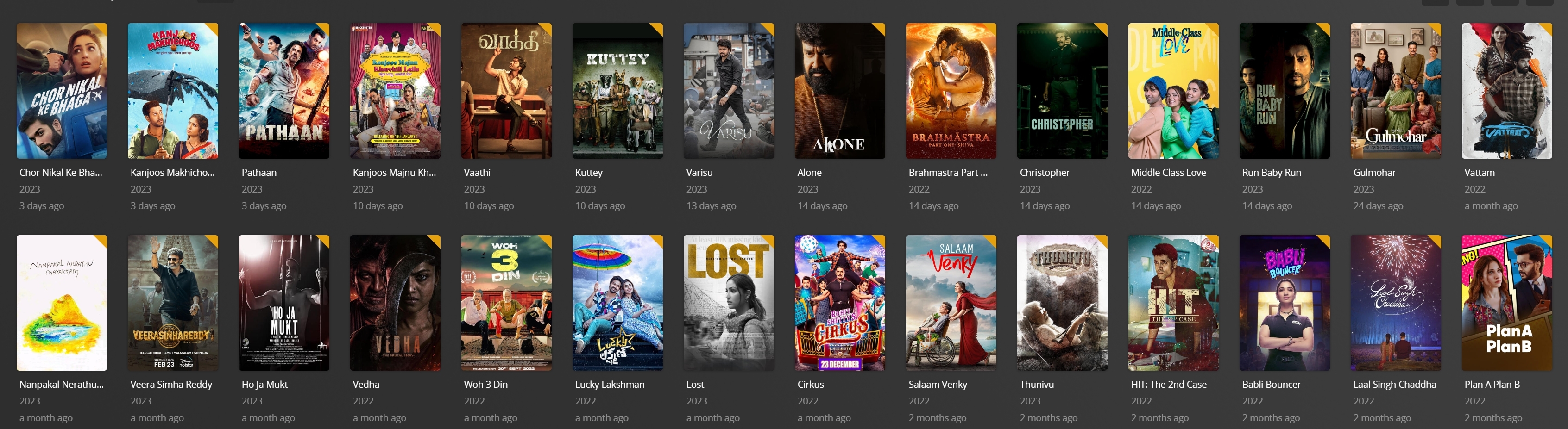Click the Gulmohar movie poster

tap(1396, 91)
